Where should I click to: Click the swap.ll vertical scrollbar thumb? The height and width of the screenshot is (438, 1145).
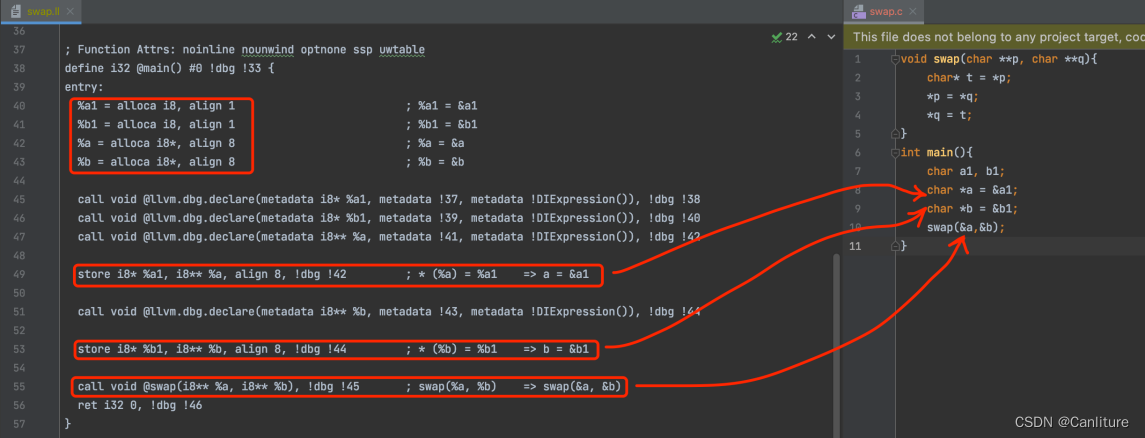838,343
